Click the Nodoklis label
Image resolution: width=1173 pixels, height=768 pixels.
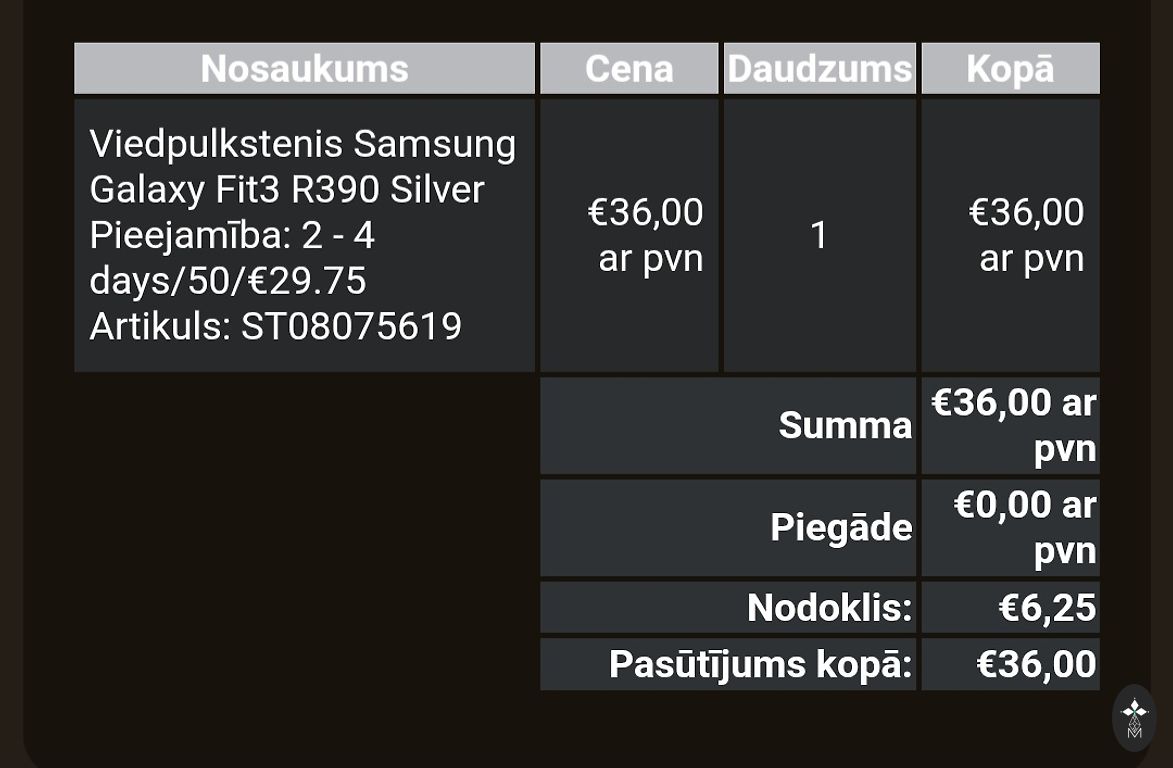click(x=829, y=608)
